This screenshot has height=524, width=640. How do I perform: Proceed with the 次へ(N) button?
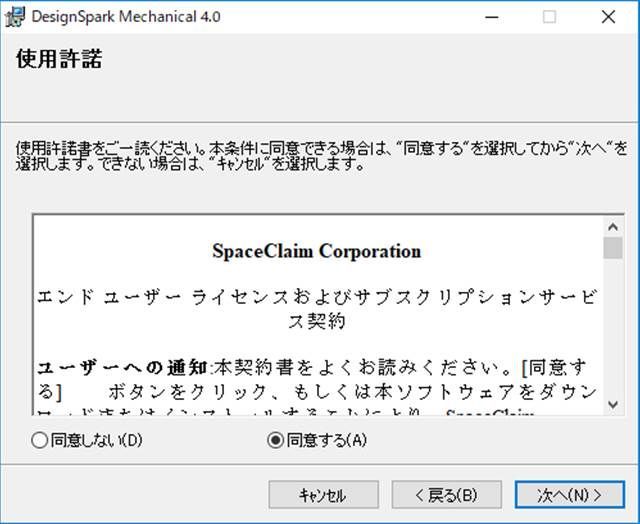coord(570,495)
